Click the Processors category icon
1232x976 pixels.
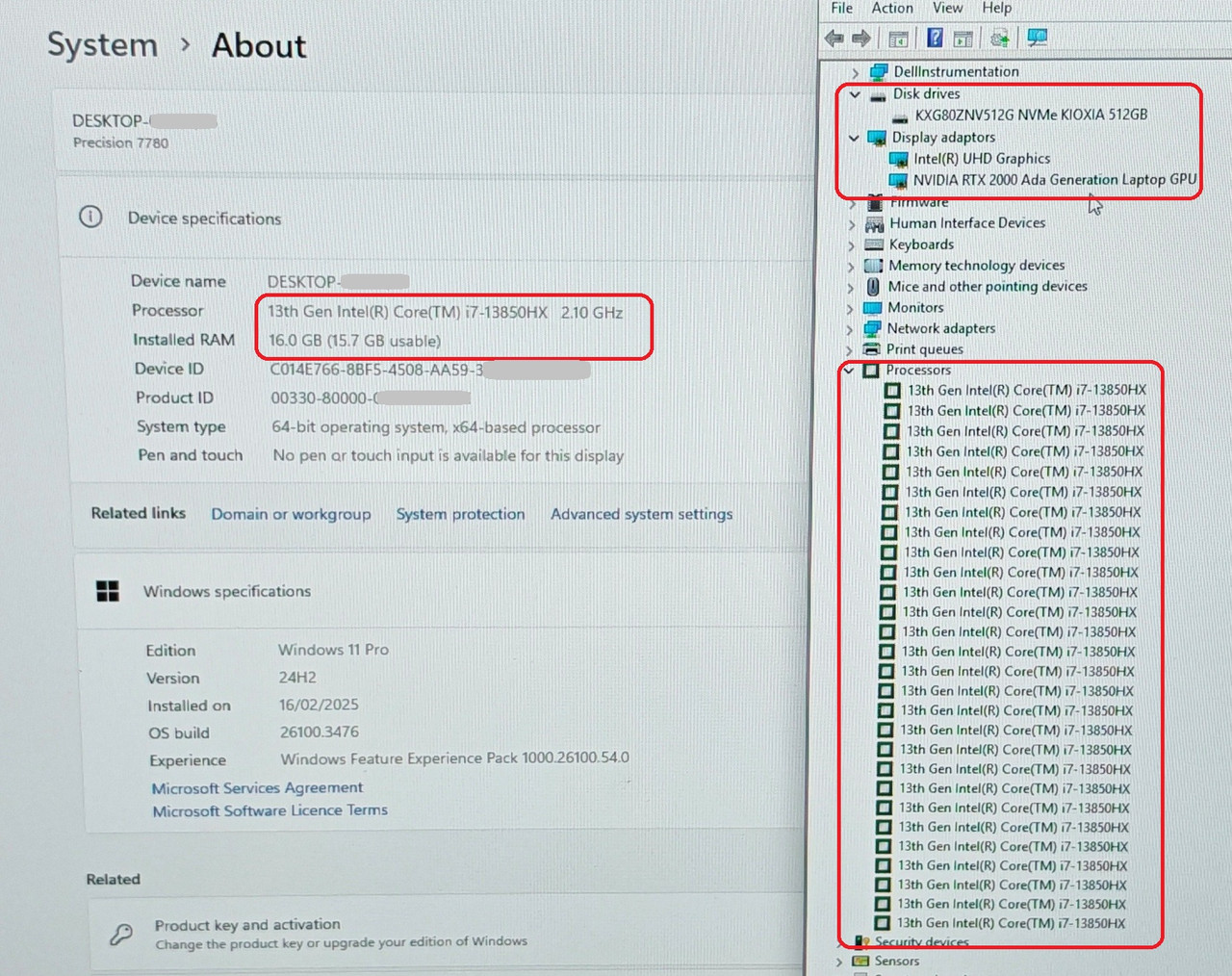tap(871, 371)
